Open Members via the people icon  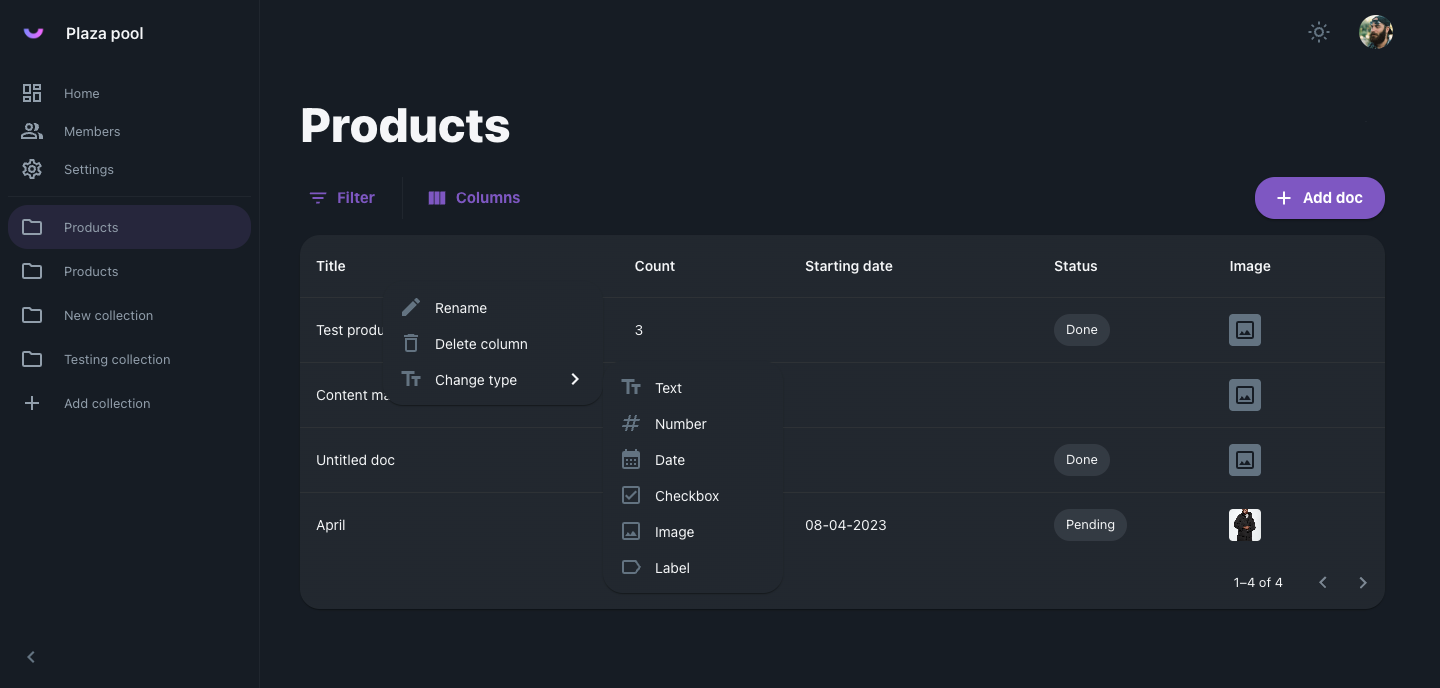[32, 131]
